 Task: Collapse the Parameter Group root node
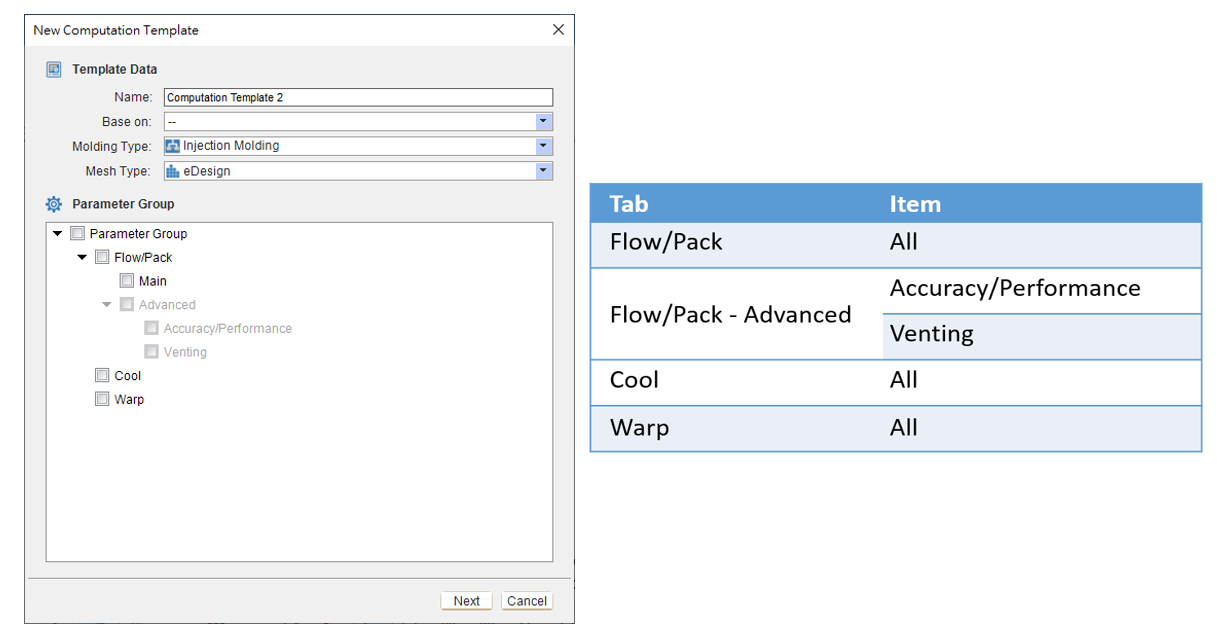[57, 234]
